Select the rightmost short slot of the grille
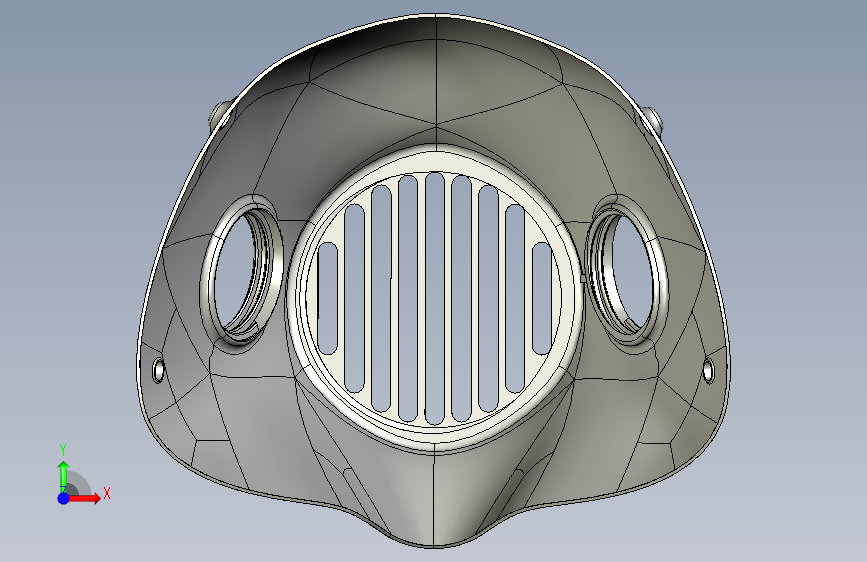 (x=542, y=298)
